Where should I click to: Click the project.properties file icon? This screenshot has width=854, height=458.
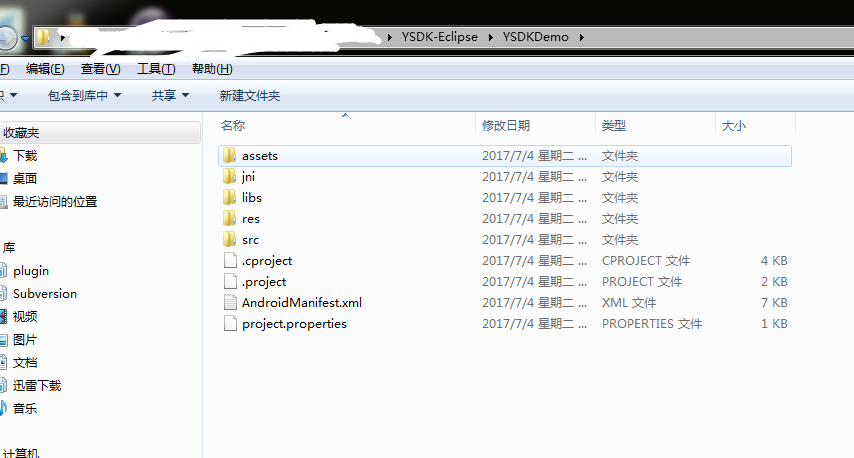click(230, 323)
